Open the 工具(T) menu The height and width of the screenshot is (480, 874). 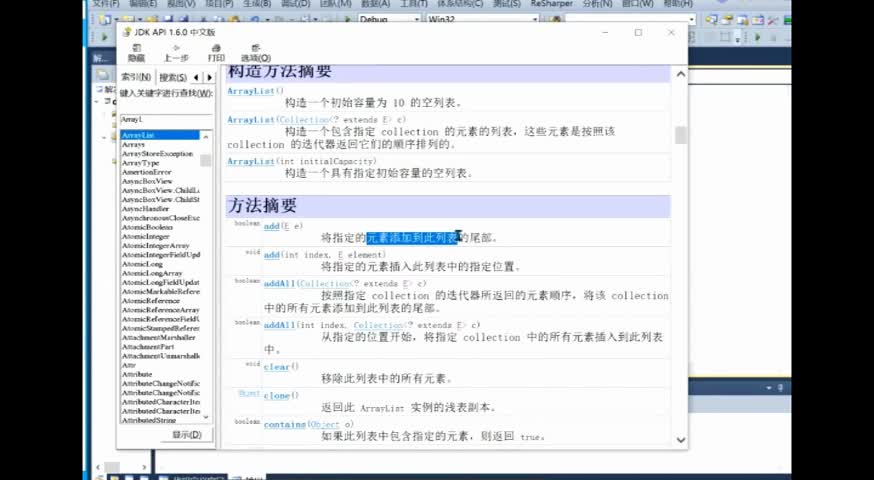tap(412, 3)
